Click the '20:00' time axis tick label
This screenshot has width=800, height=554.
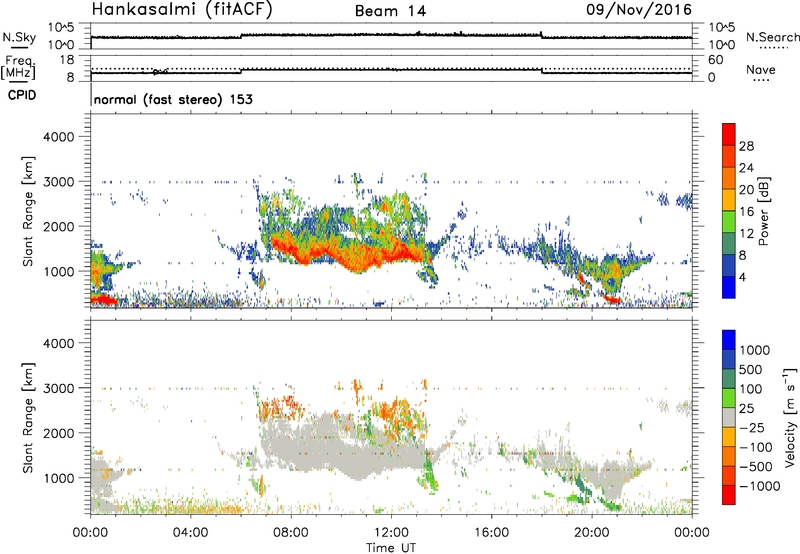[591, 533]
